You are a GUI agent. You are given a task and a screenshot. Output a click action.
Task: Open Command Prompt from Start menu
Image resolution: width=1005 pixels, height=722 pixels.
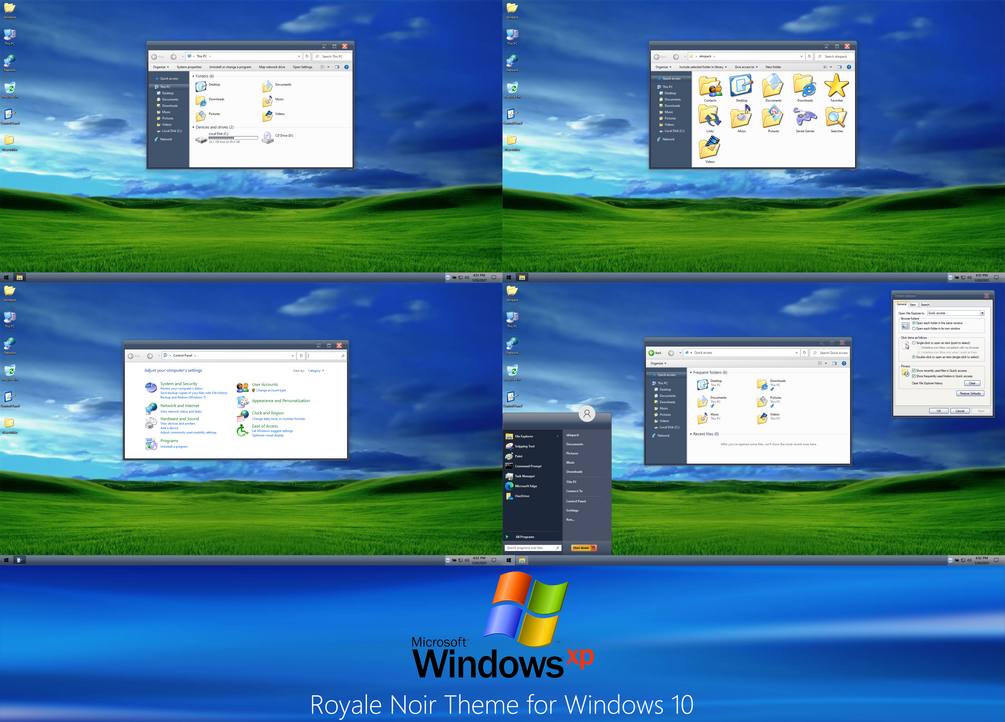tap(524, 466)
